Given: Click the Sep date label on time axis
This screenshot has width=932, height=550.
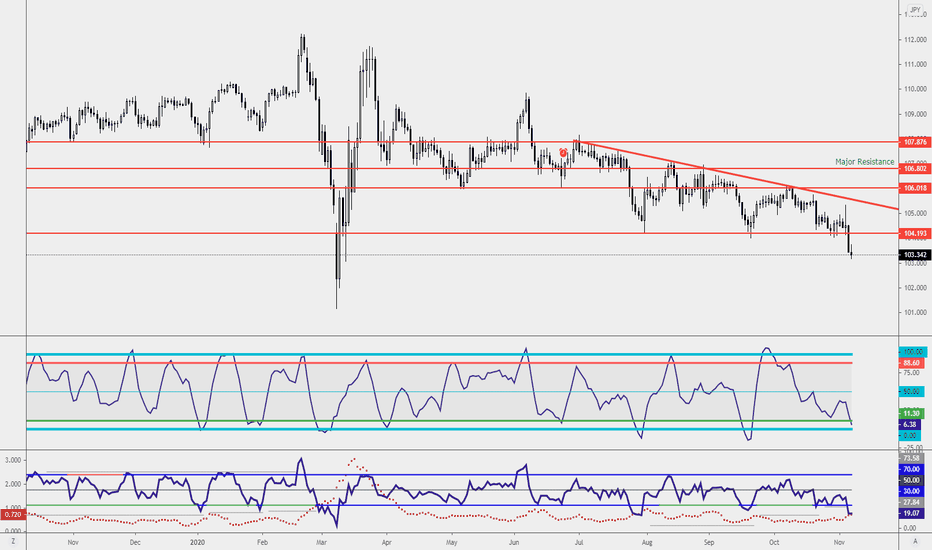Looking at the screenshot, I should tap(709, 542).
